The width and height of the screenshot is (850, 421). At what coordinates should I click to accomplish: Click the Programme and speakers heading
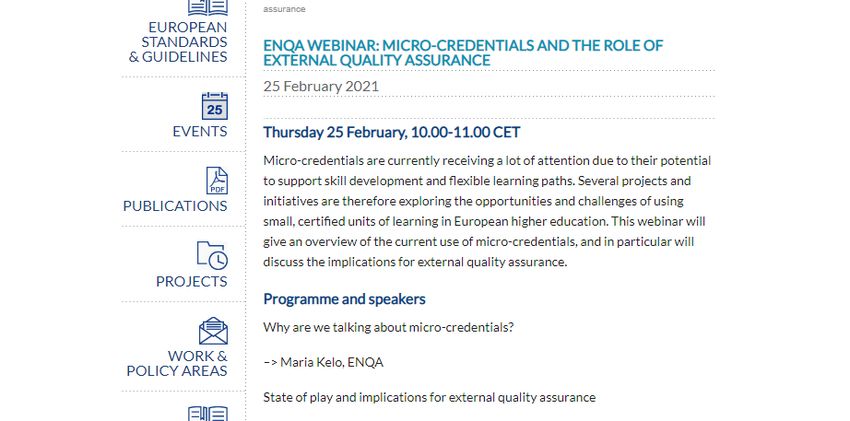(344, 299)
